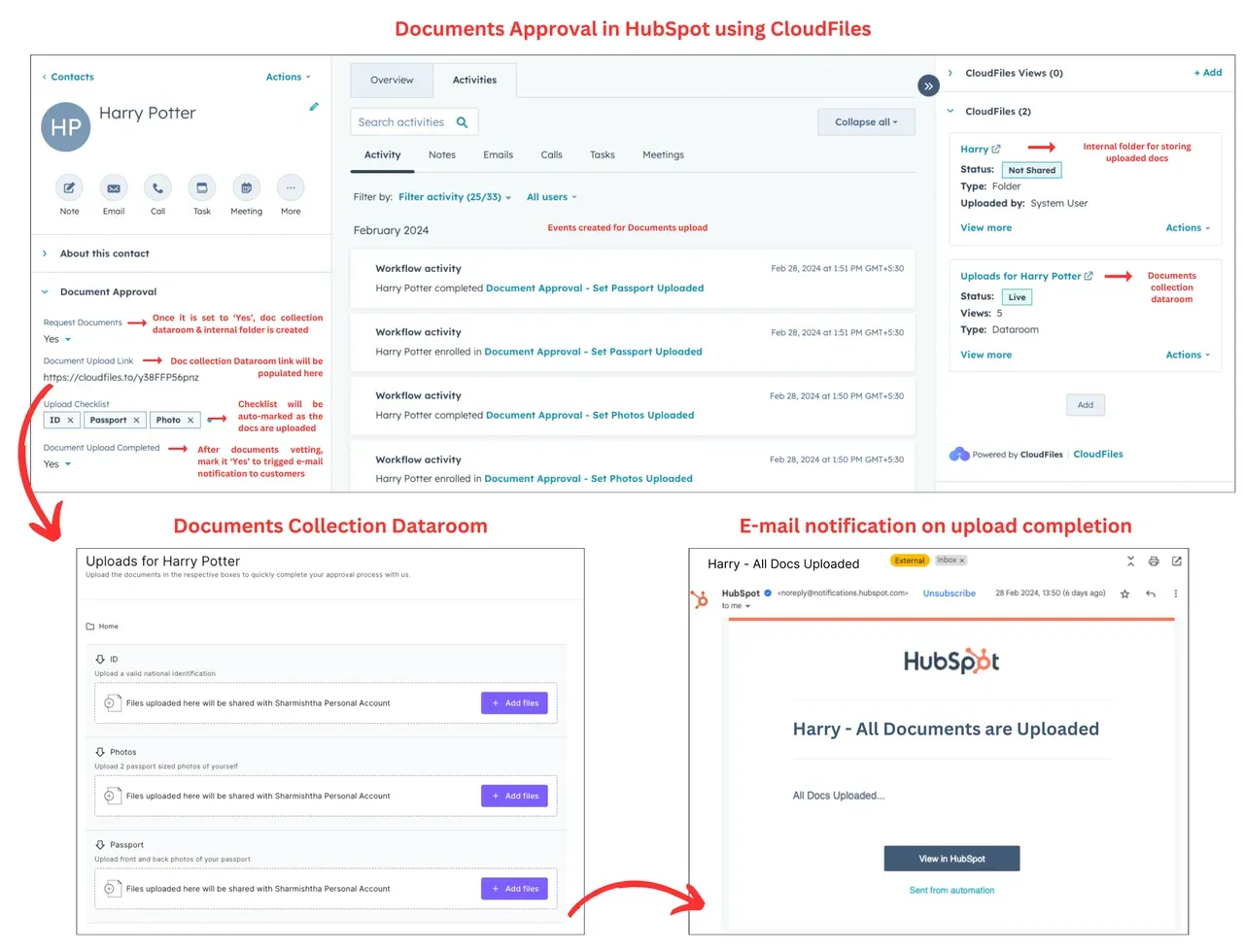Select the Activity sub-tab
Viewport: 1244px width, 952px height.
click(382, 155)
